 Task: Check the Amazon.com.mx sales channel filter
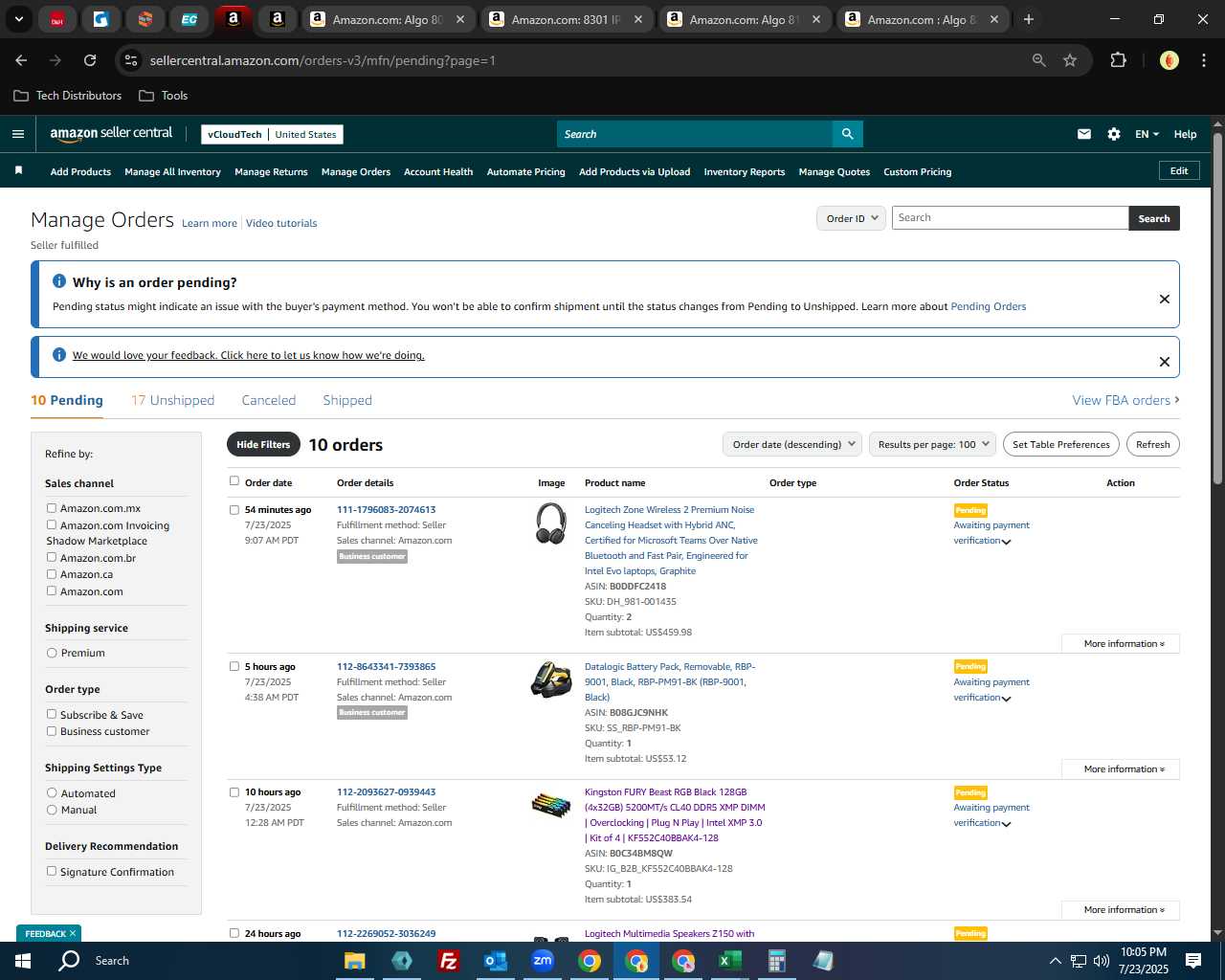pyautogui.click(x=52, y=508)
